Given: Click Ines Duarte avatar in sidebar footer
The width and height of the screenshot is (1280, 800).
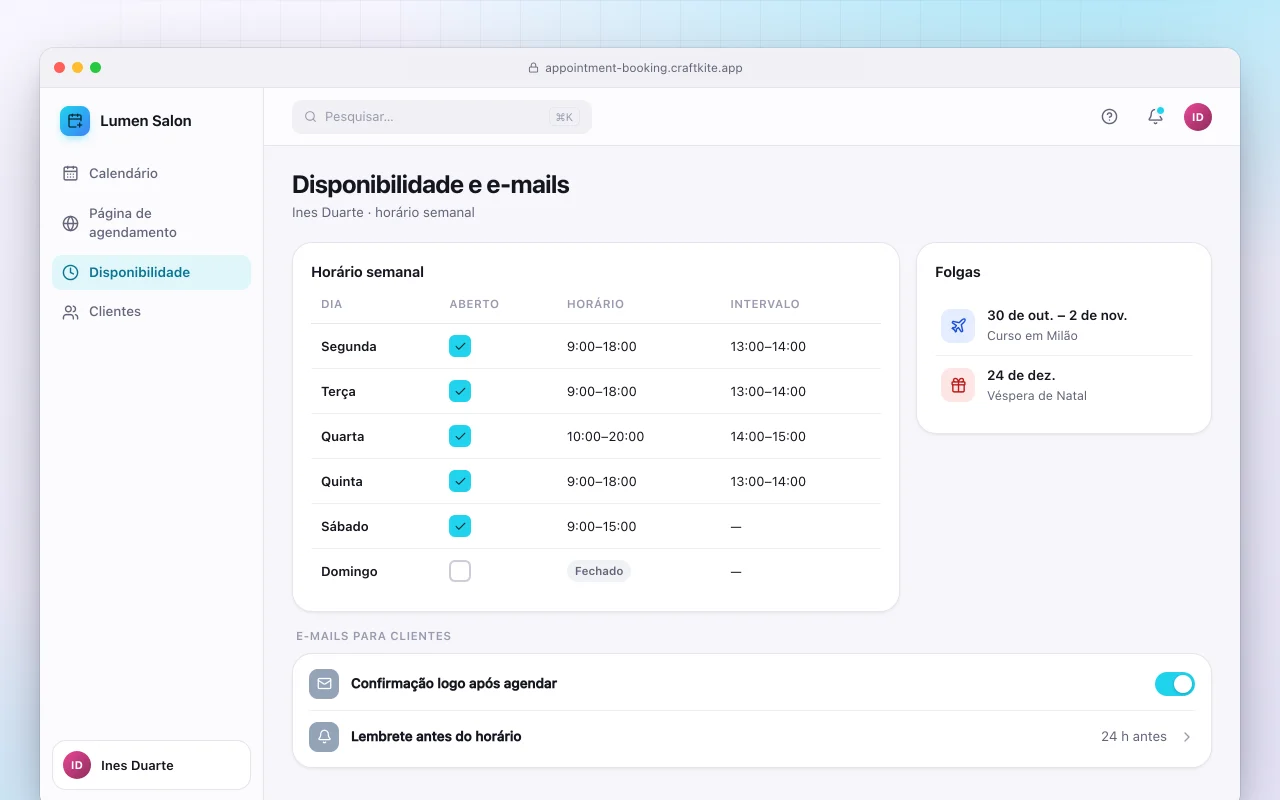Looking at the screenshot, I should click(x=77, y=765).
